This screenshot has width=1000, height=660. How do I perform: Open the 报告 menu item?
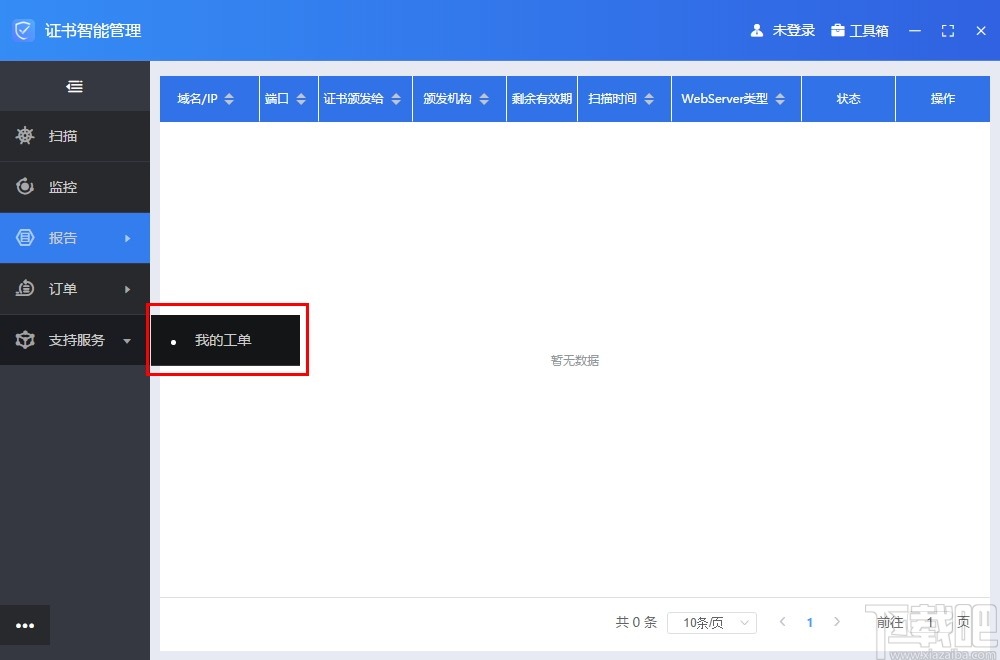click(62, 238)
